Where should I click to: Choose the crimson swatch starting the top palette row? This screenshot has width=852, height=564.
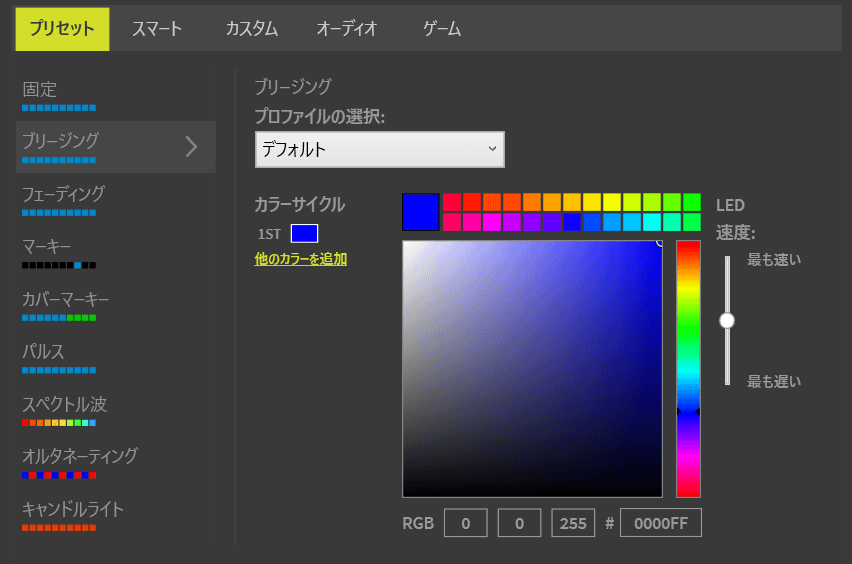[x=452, y=202]
